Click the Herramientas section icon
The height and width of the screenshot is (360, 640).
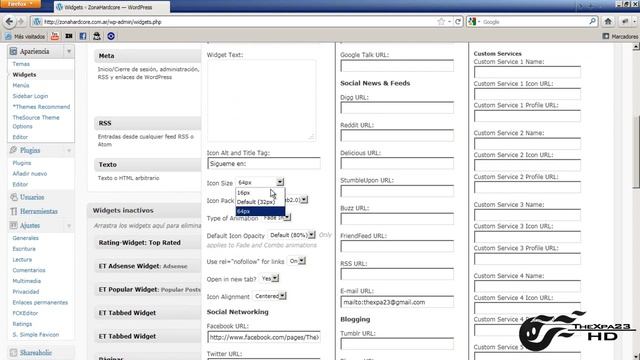click(x=13, y=211)
